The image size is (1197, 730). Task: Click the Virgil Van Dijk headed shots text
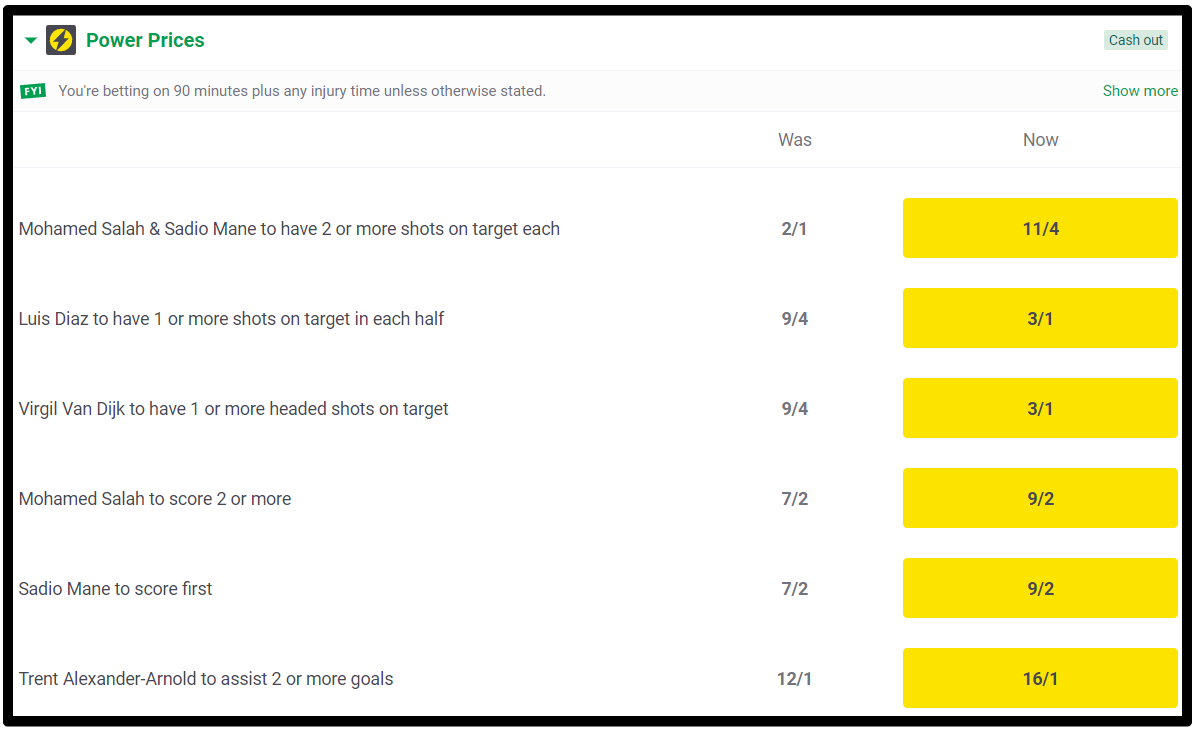tap(233, 409)
